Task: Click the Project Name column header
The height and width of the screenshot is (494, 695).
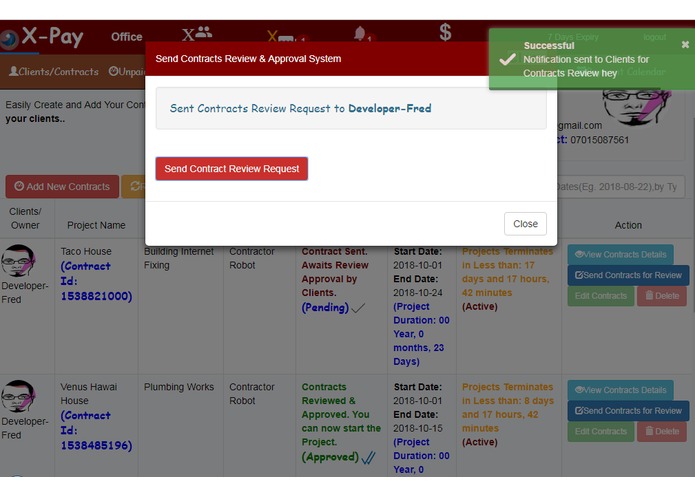Action: pyautogui.click(x=96, y=225)
